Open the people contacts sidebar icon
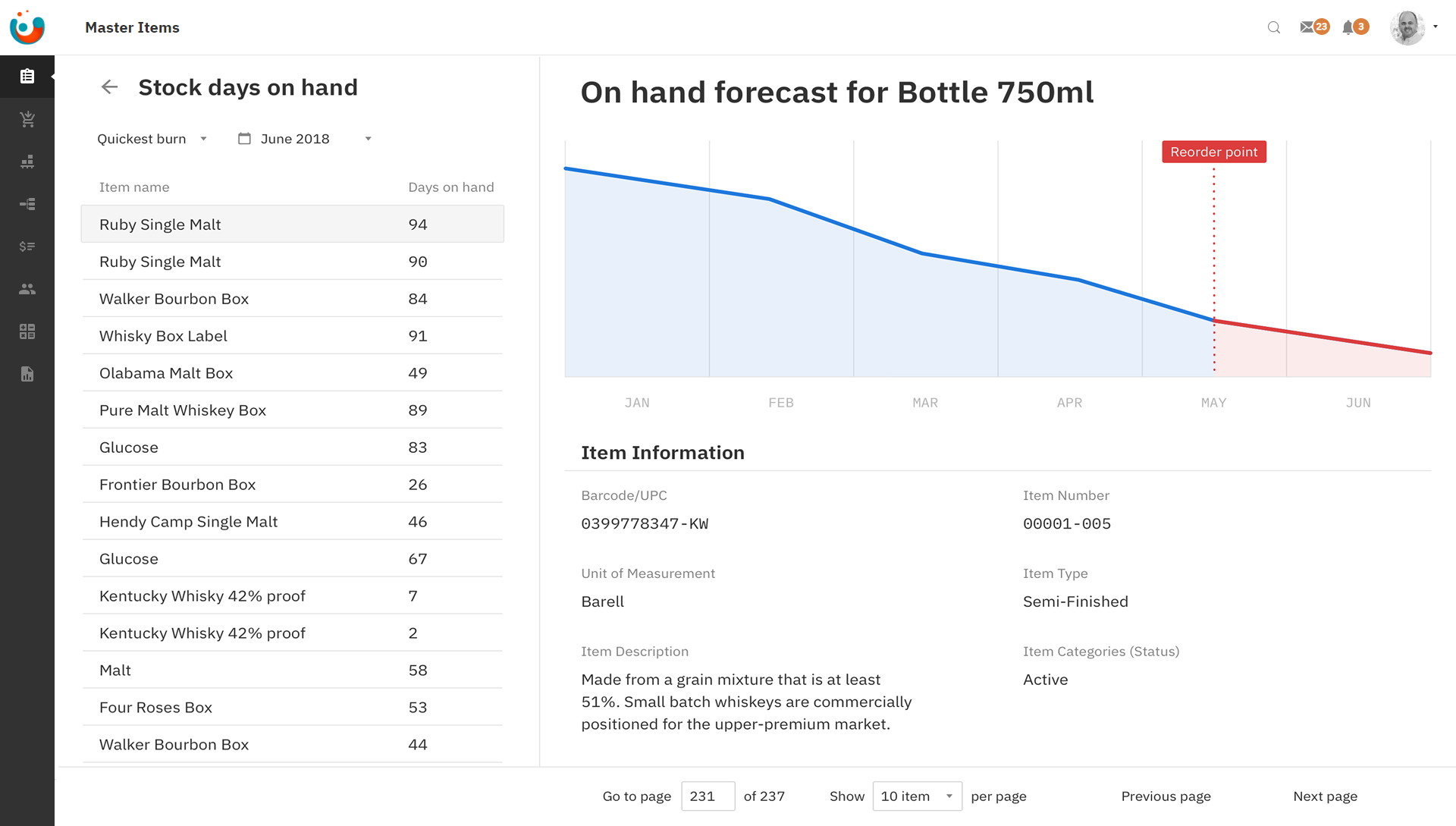The height and width of the screenshot is (826, 1456). point(27,289)
